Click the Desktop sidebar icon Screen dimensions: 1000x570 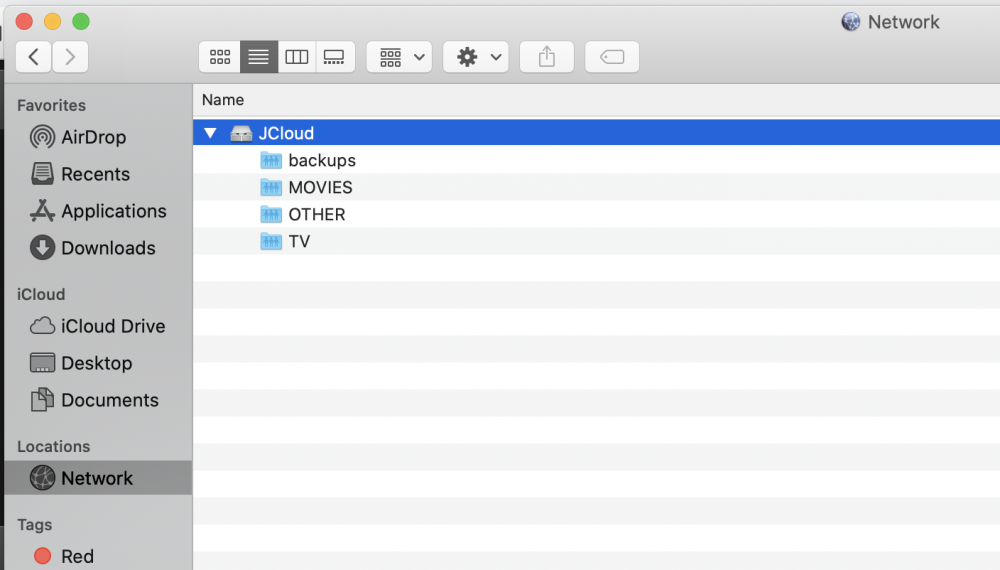tap(42, 363)
